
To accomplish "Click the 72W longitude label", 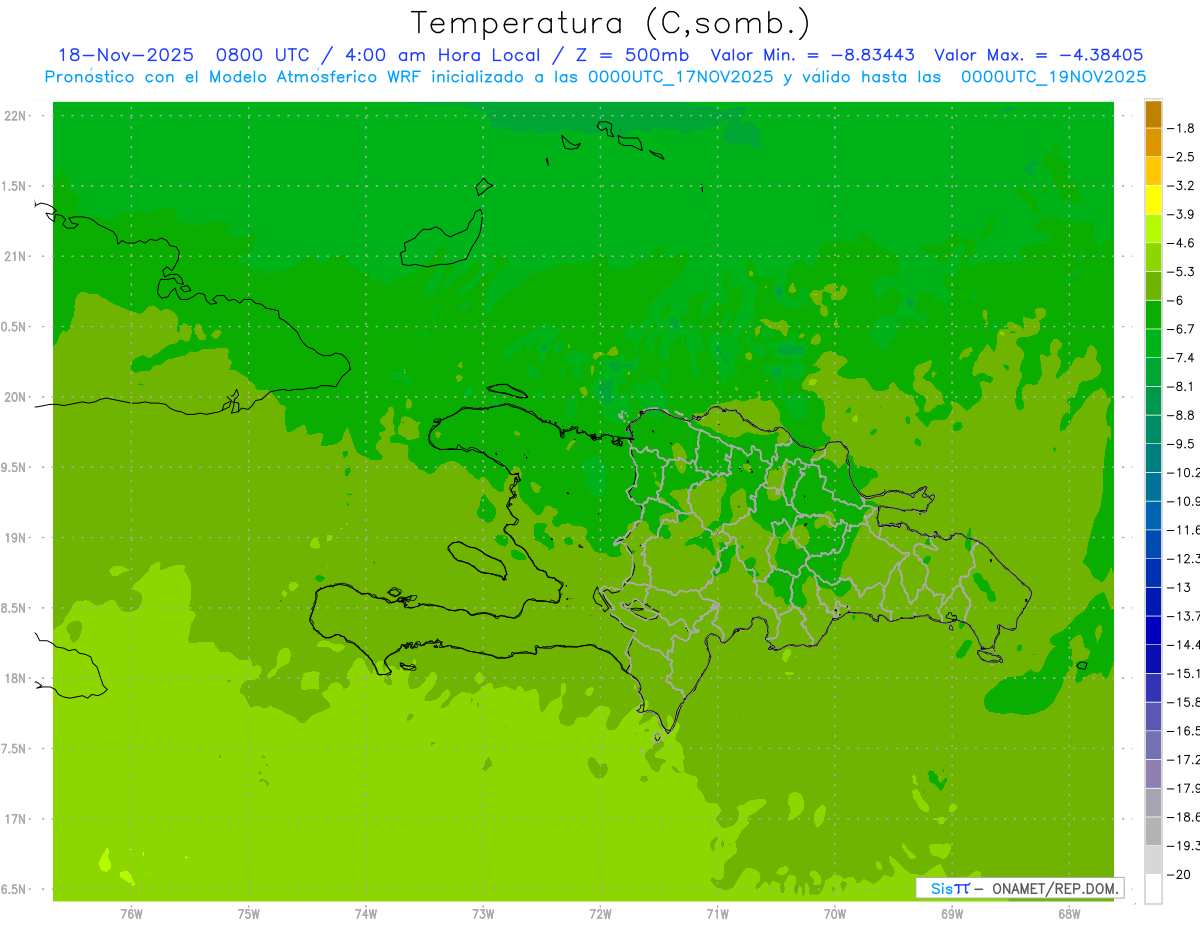I will [x=600, y=913].
